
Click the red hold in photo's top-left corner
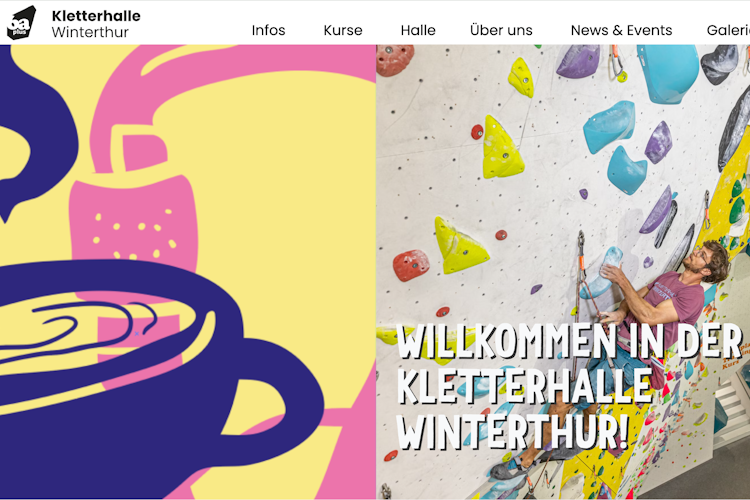(394, 59)
